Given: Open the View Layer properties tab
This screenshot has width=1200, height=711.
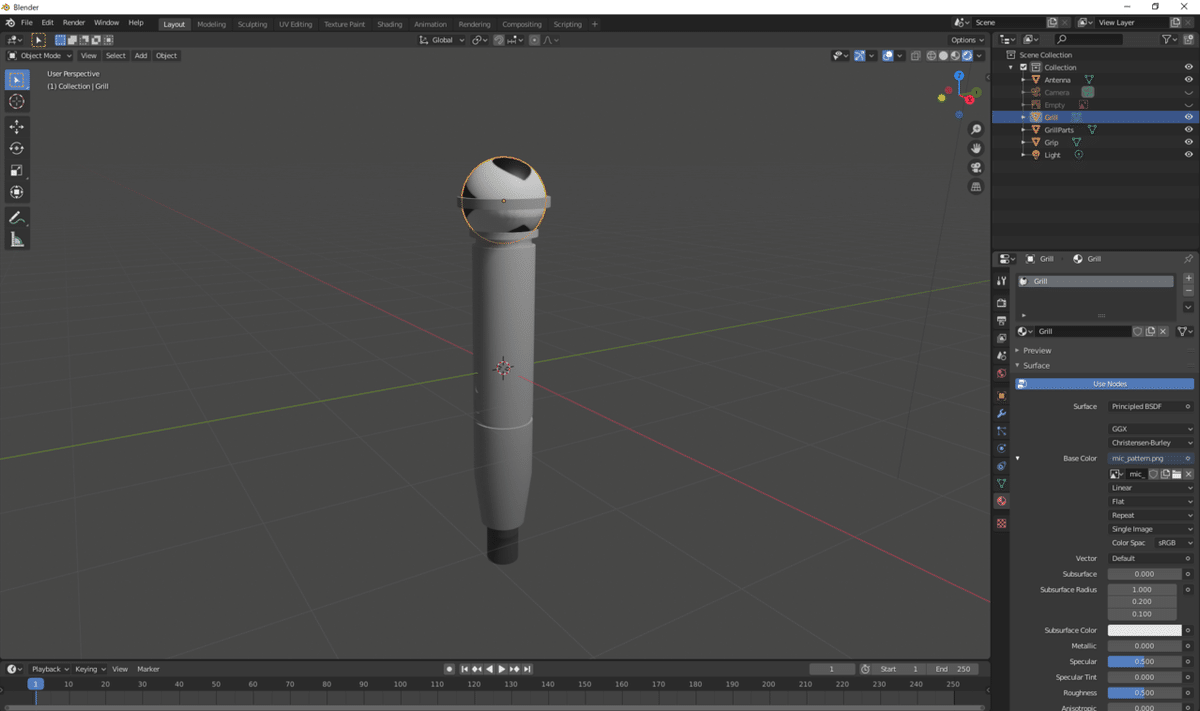Looking at the screenshot, I should pos(1001,338).
